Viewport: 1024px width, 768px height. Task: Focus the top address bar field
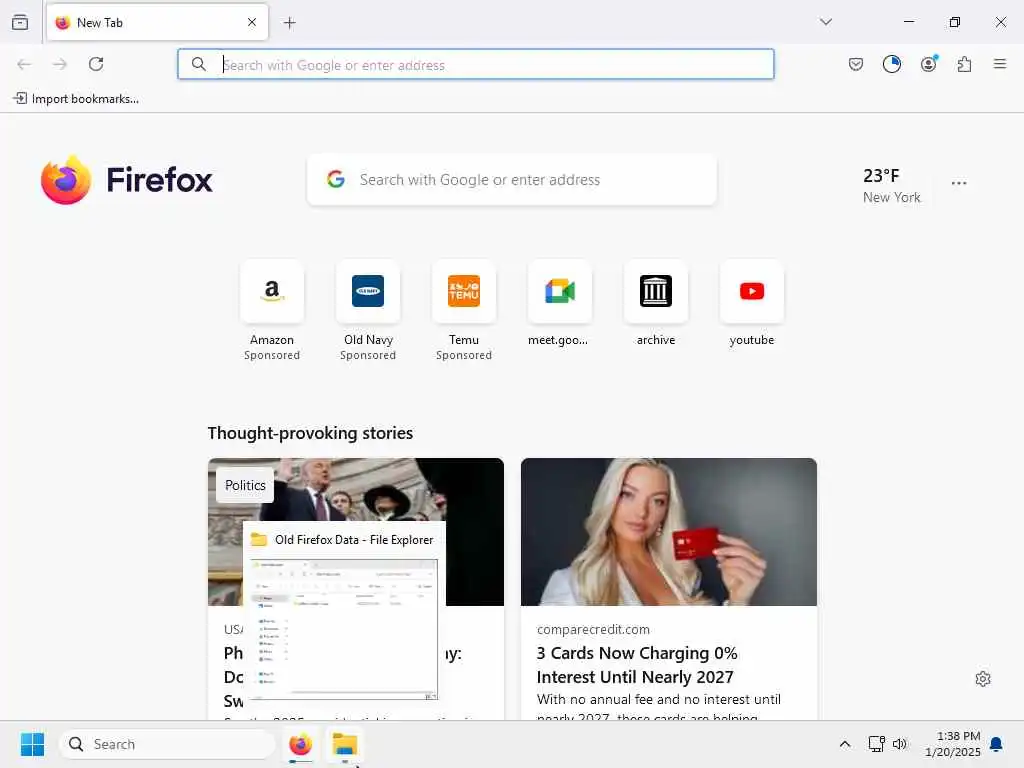click(475, 64)
